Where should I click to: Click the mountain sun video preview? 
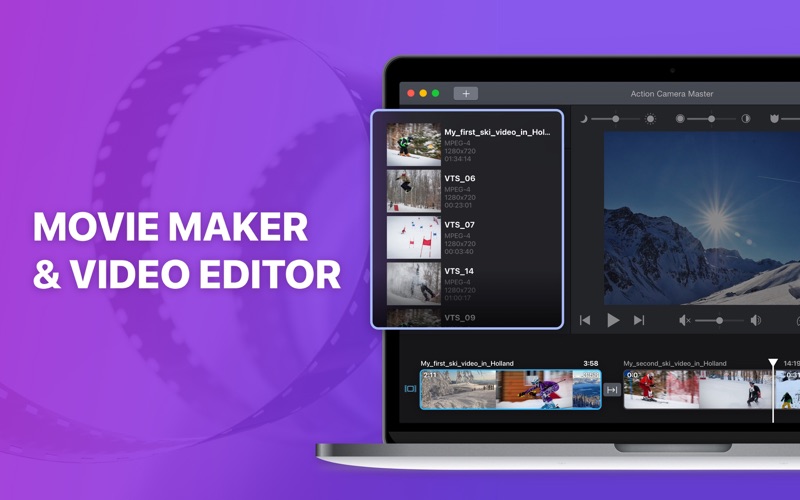pyautogui.click(x=702, y=218)
